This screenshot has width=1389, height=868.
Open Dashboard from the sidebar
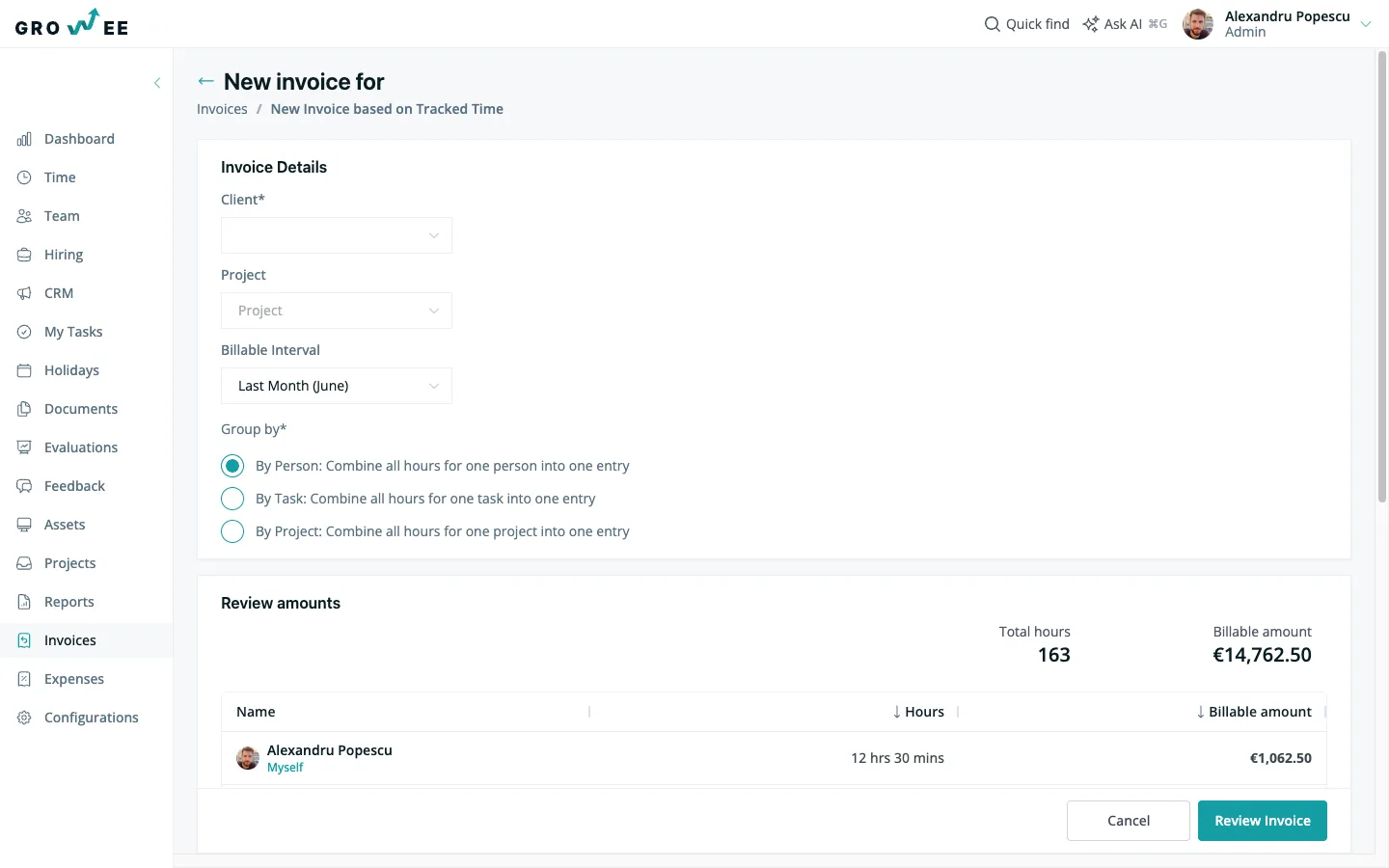(x=79, y=139)
